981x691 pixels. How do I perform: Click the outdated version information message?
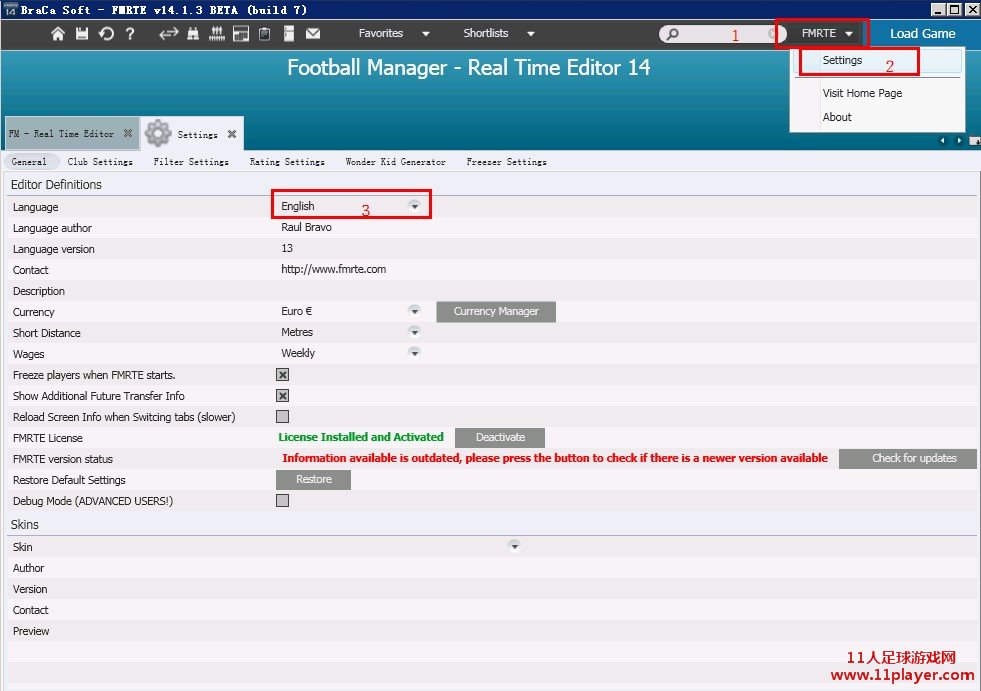555,458
